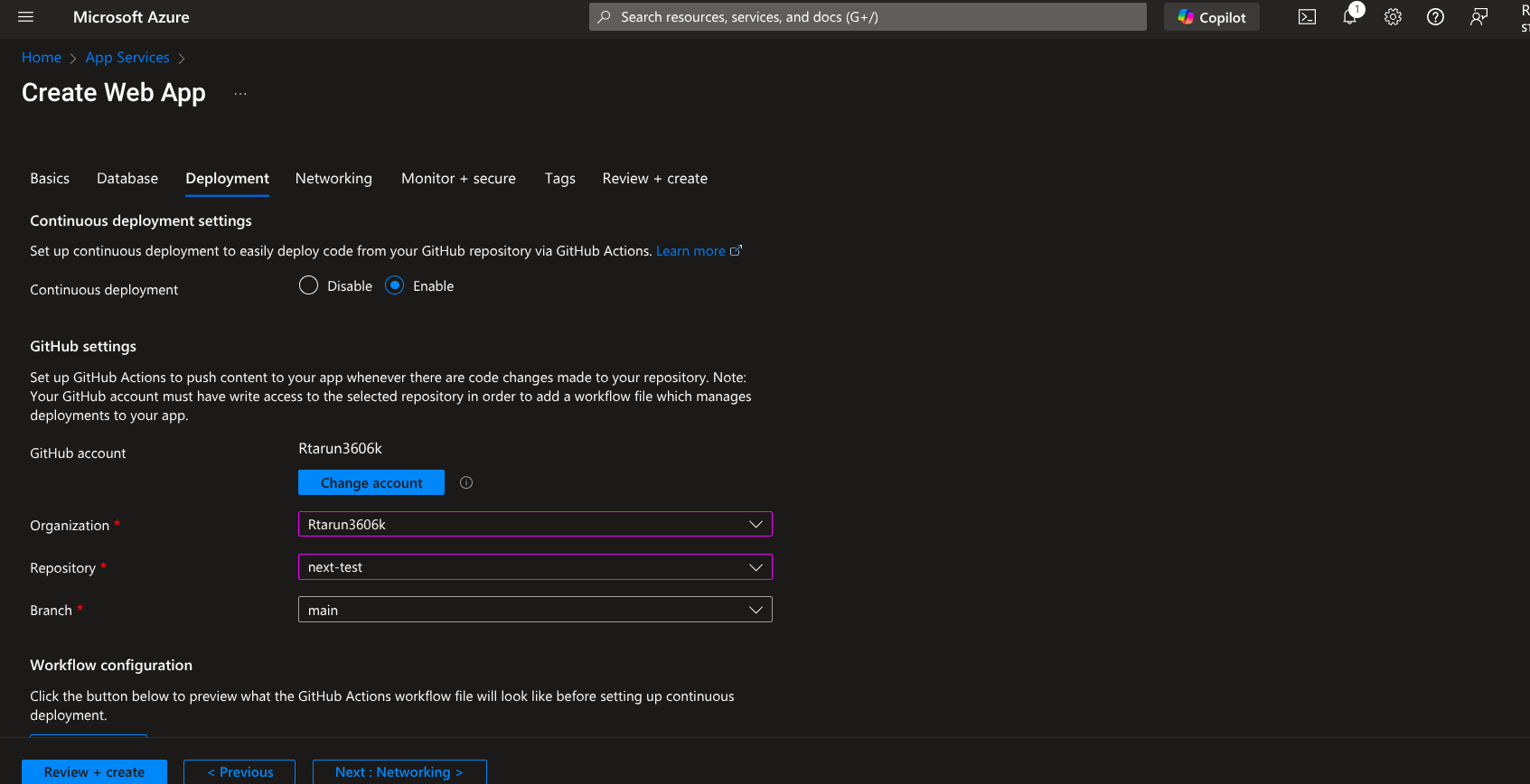The image size is (1530, 784).
Task: Click the Repository field label
Action: pos(62,568)
